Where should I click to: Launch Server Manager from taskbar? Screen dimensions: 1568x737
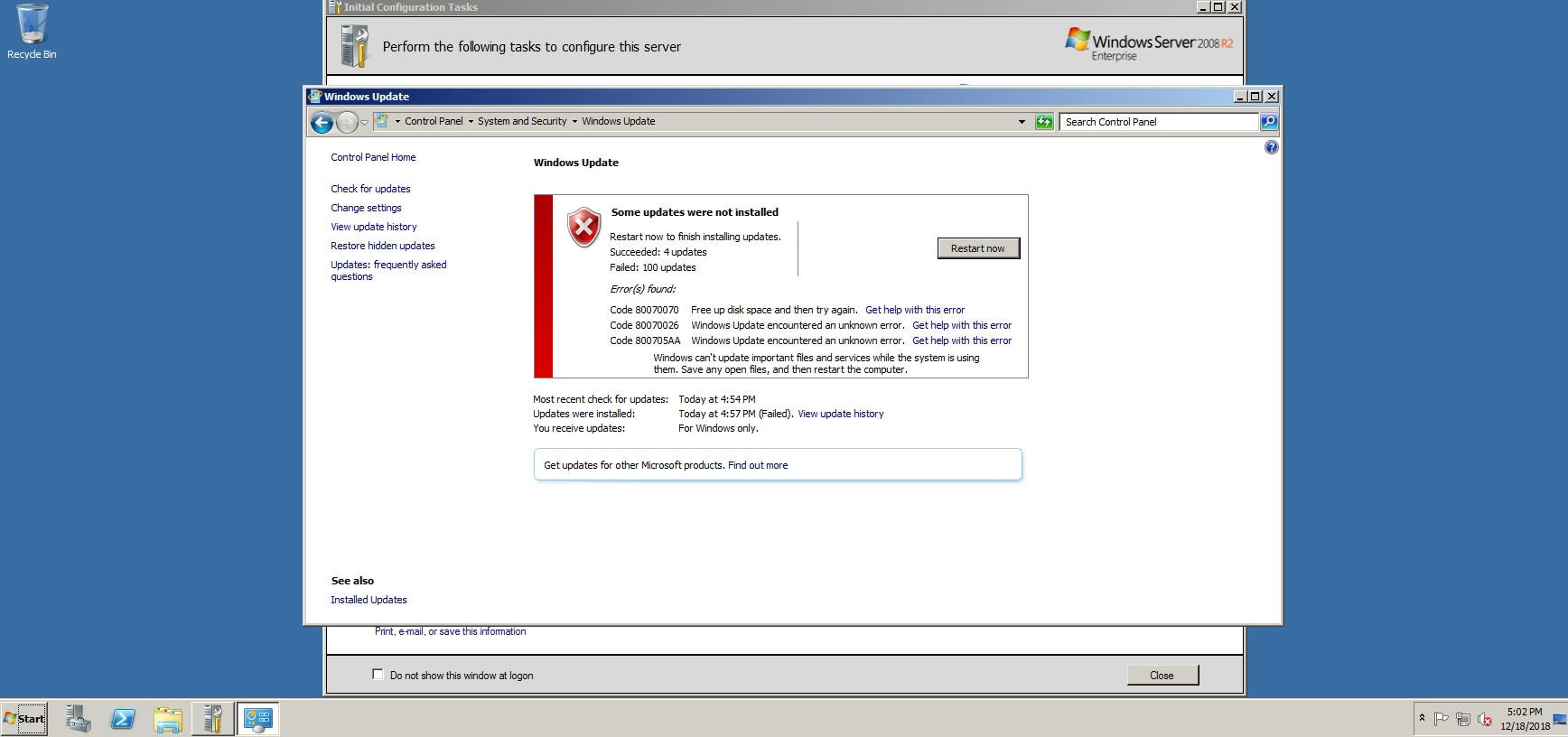[x=79, y=719]
